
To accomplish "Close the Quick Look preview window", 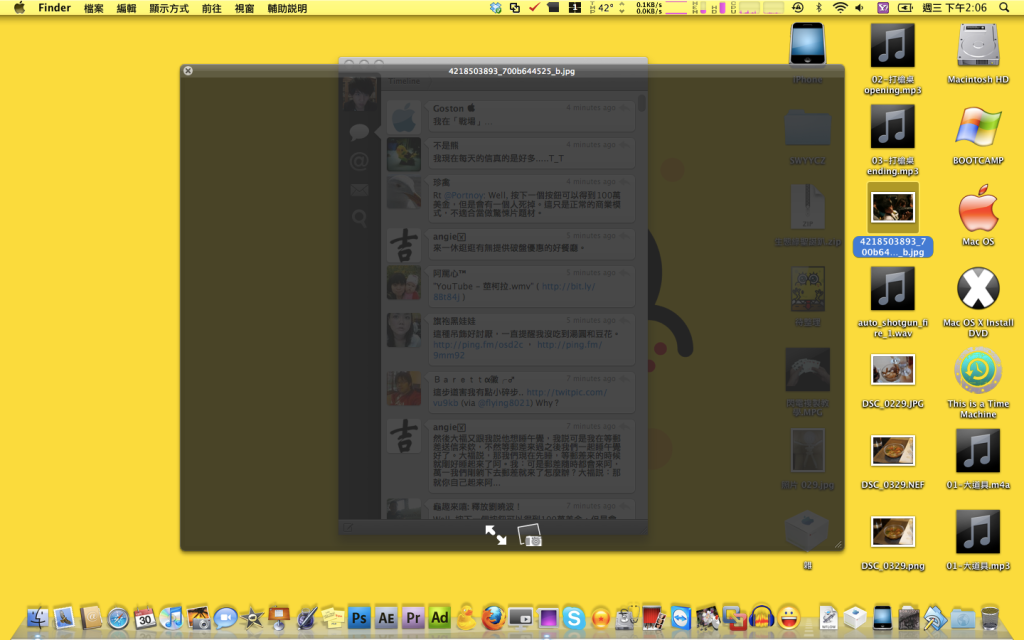I will pos(188,71).
